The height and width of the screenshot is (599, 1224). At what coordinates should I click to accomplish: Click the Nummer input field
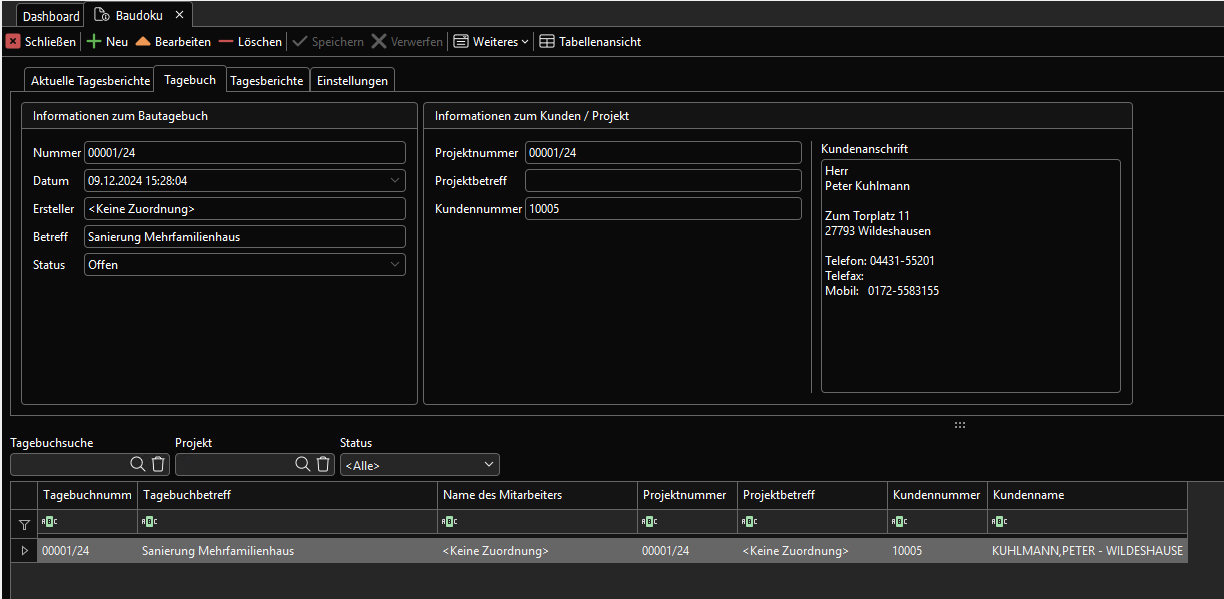point(245,153)
